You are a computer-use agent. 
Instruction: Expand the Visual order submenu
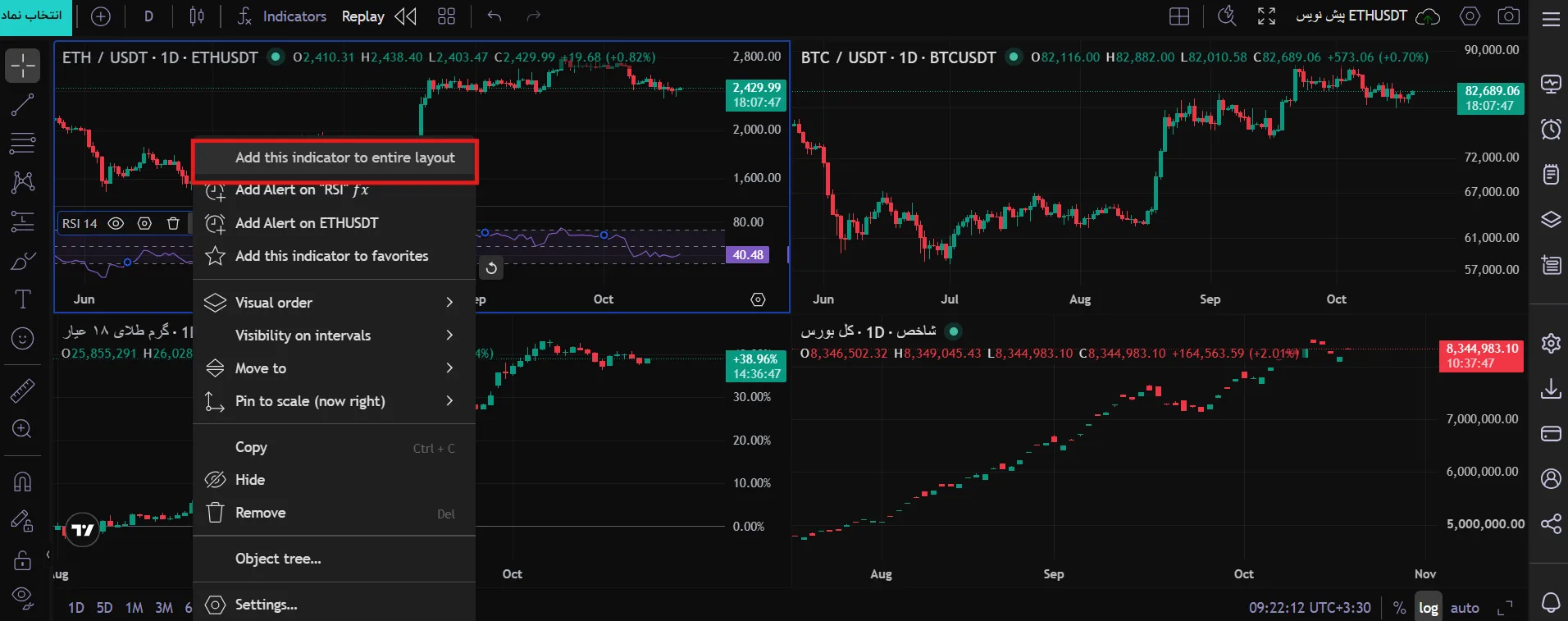coord(334,303)
